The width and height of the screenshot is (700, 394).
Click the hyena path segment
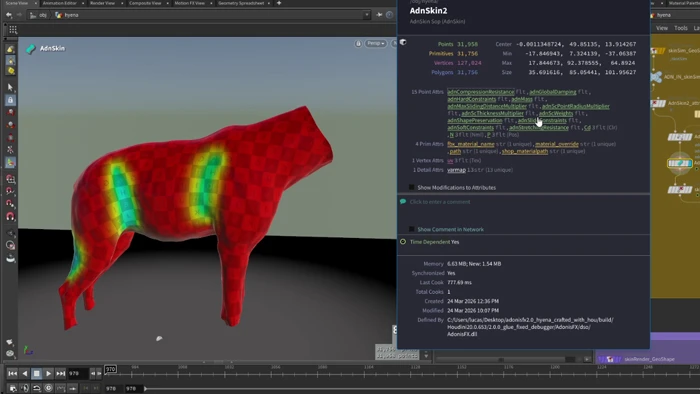tap(67, 15)
